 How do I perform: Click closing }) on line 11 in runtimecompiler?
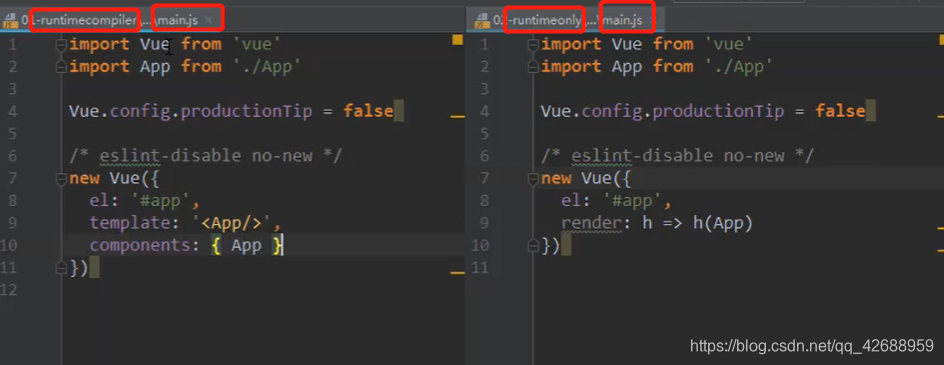[x=79, y=268]
